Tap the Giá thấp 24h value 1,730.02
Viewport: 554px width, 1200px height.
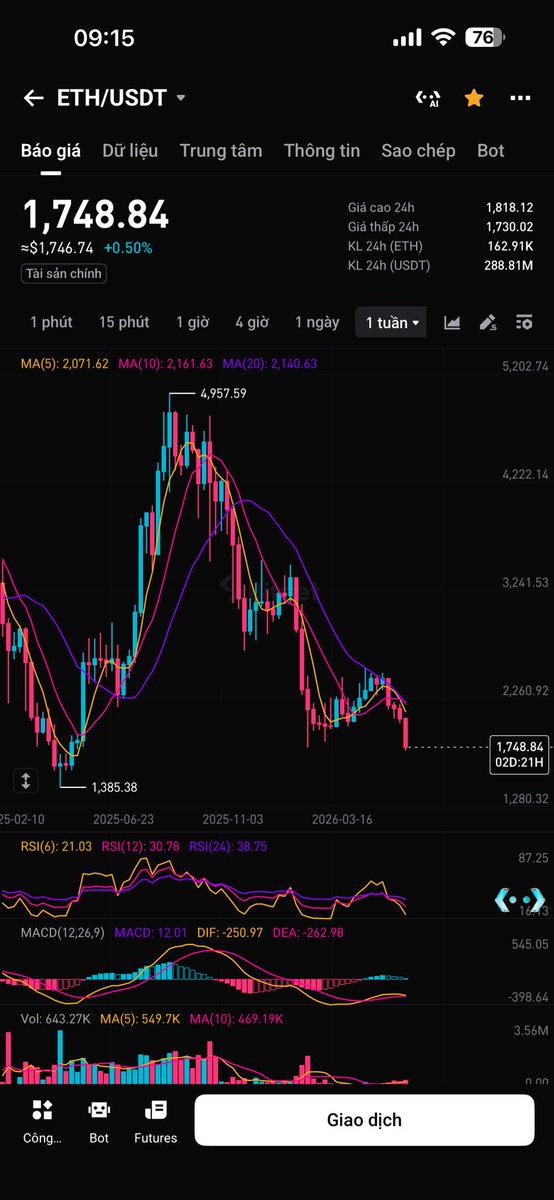click(510, 227)
